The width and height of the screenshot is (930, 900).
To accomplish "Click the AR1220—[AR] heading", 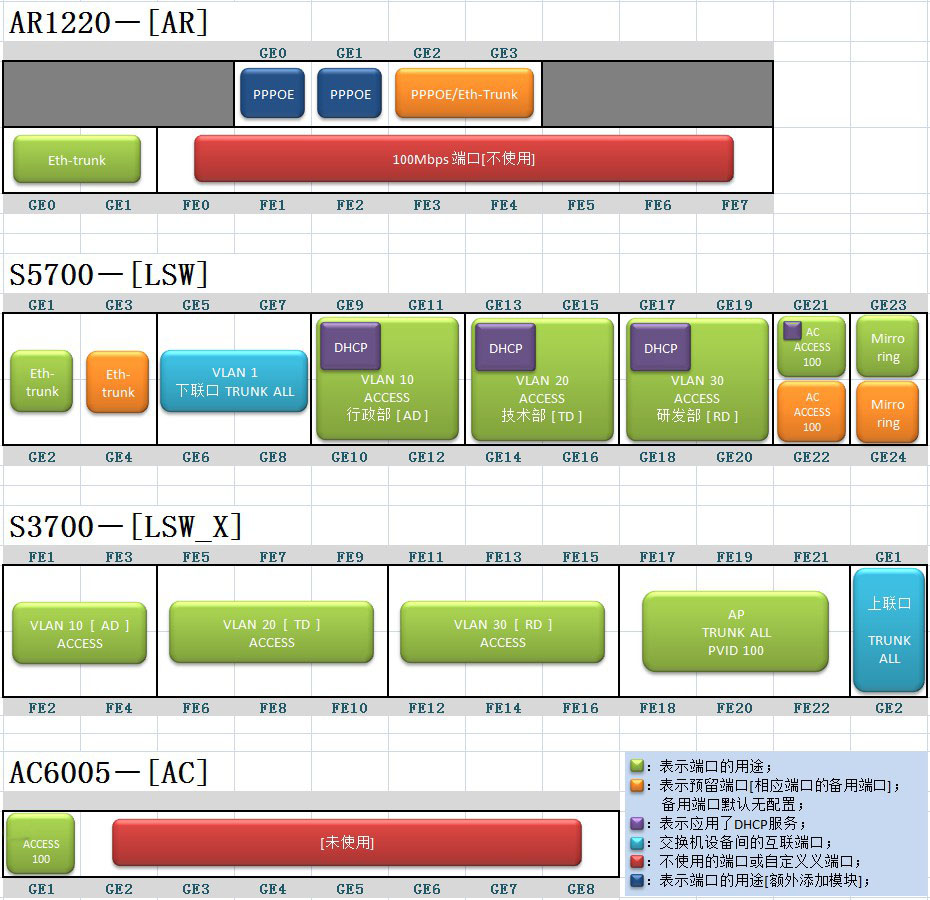I will [x=109, y=23].
